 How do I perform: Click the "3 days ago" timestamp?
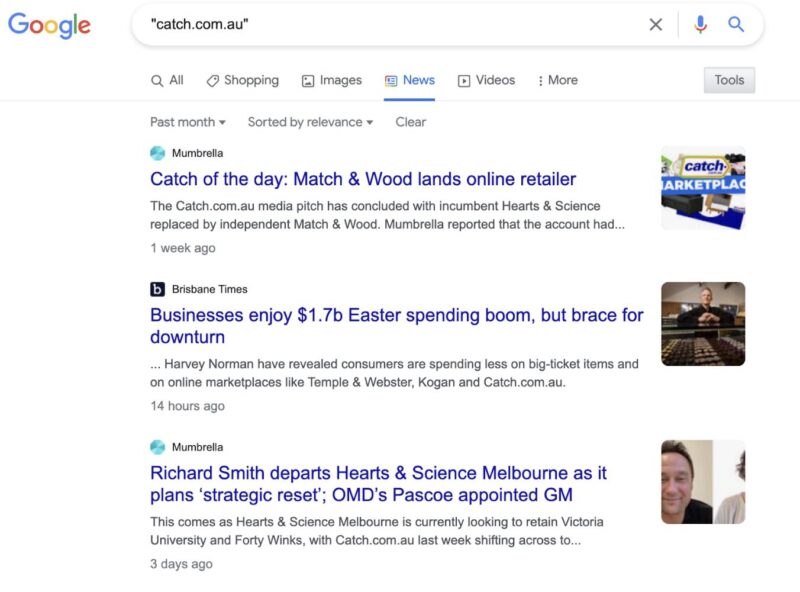(181, 564)
